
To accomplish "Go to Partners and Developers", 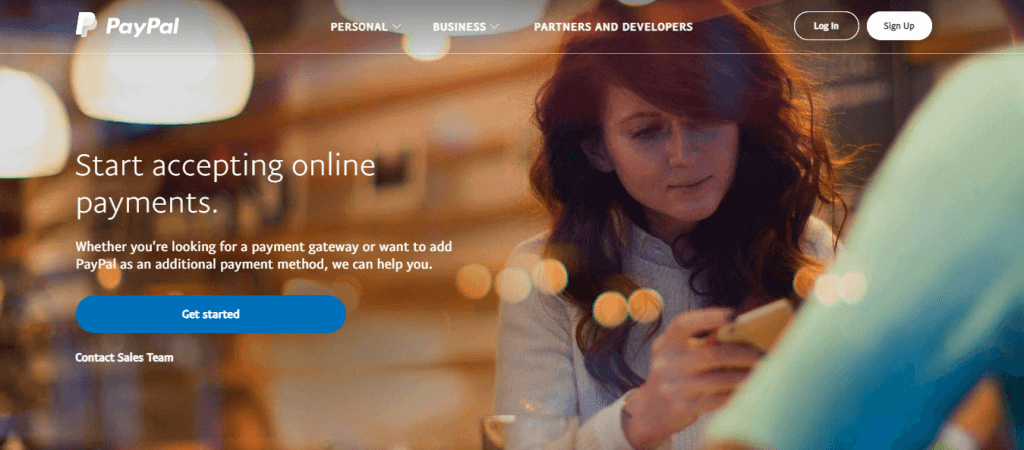I will 613,27.
